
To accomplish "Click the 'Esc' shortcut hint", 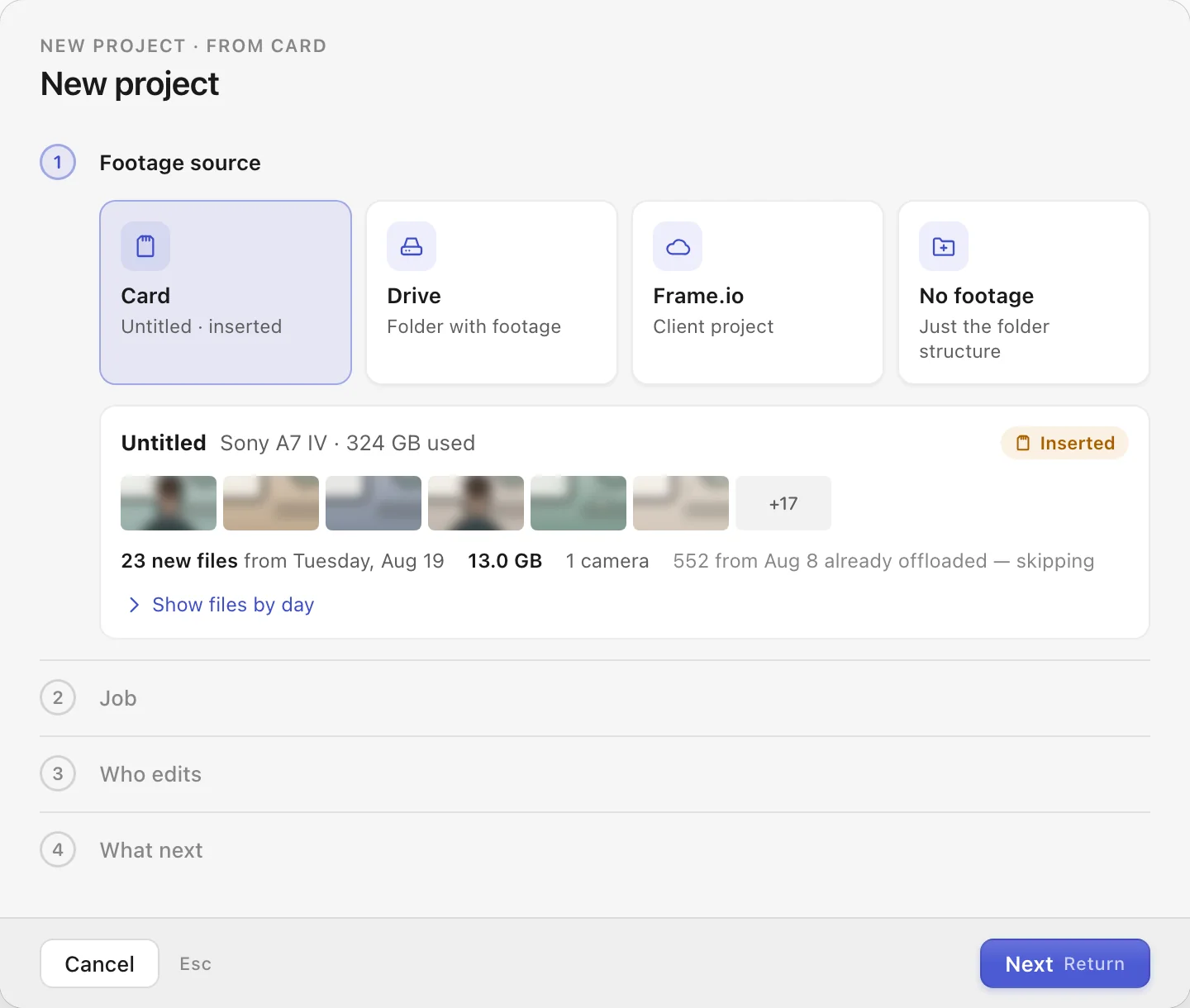I will [196, 964].
